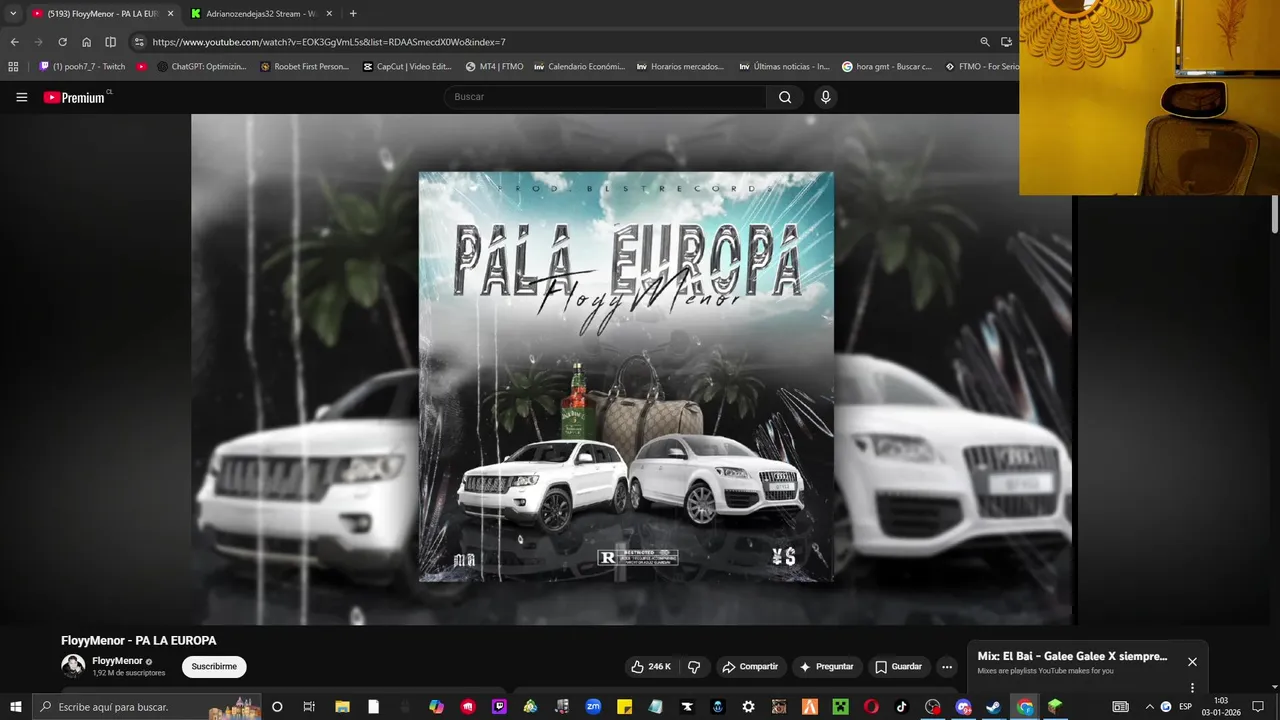Open File Explorer from taskbar
Screen dimensions: 1280x720
click(341, 707)
